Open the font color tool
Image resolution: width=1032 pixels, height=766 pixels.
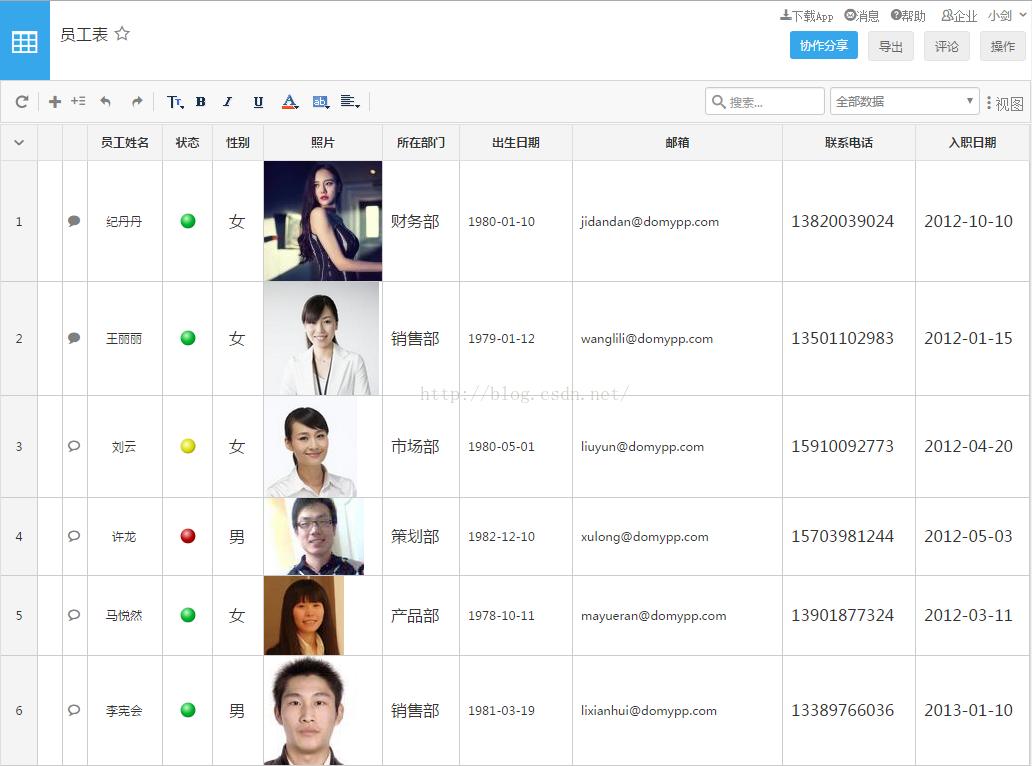[x=289, y=101]
